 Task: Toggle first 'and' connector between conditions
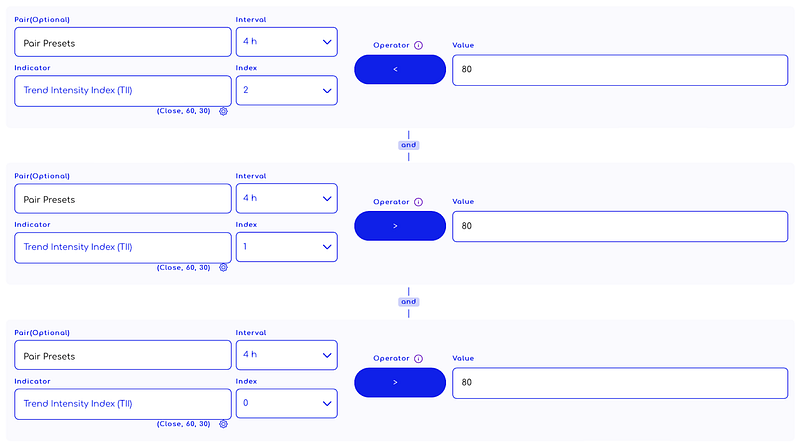point(408,145)
